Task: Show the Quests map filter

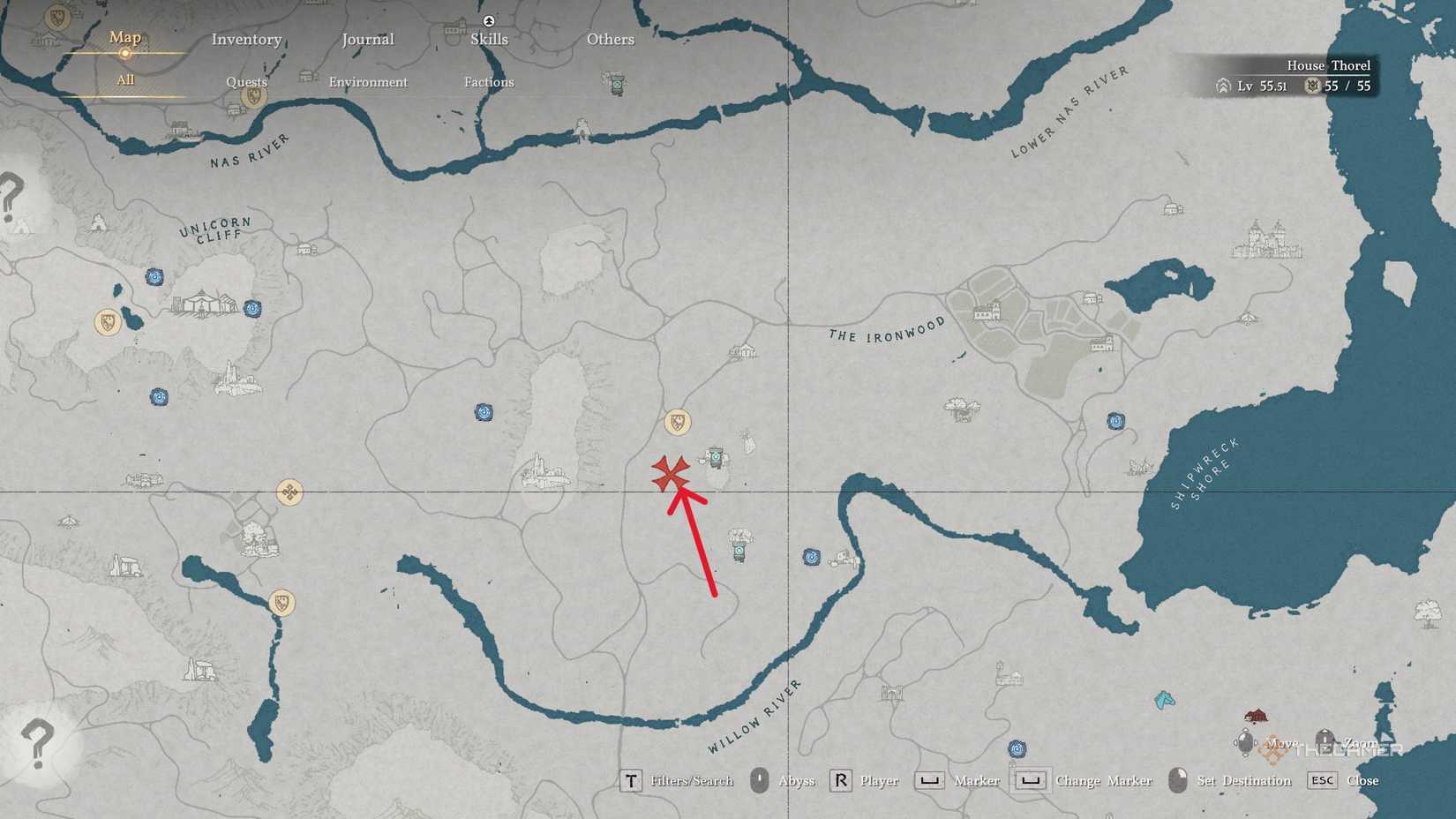Action: pos(246,82)
